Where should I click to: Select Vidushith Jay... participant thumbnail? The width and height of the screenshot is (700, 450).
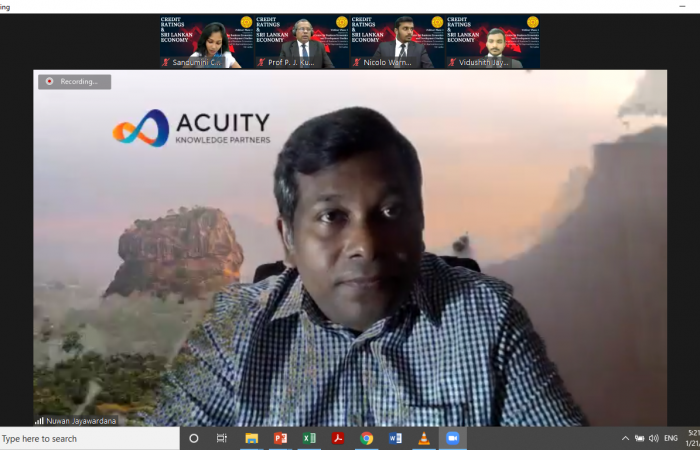point(492,41)
